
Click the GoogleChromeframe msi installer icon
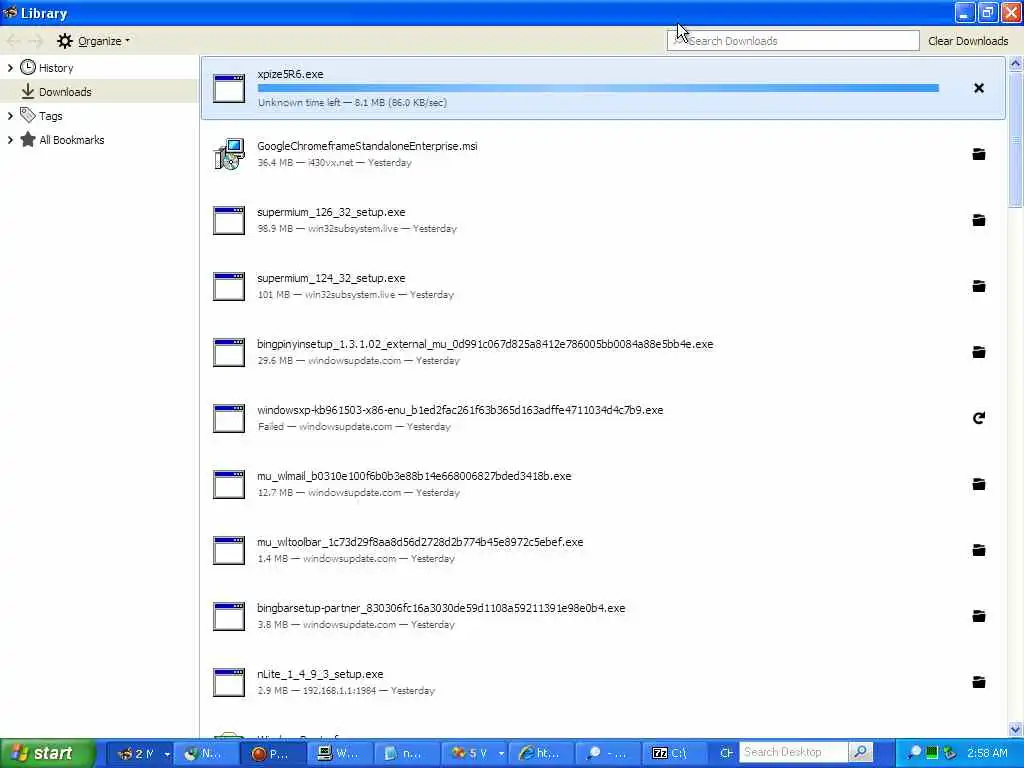[229, 154]
